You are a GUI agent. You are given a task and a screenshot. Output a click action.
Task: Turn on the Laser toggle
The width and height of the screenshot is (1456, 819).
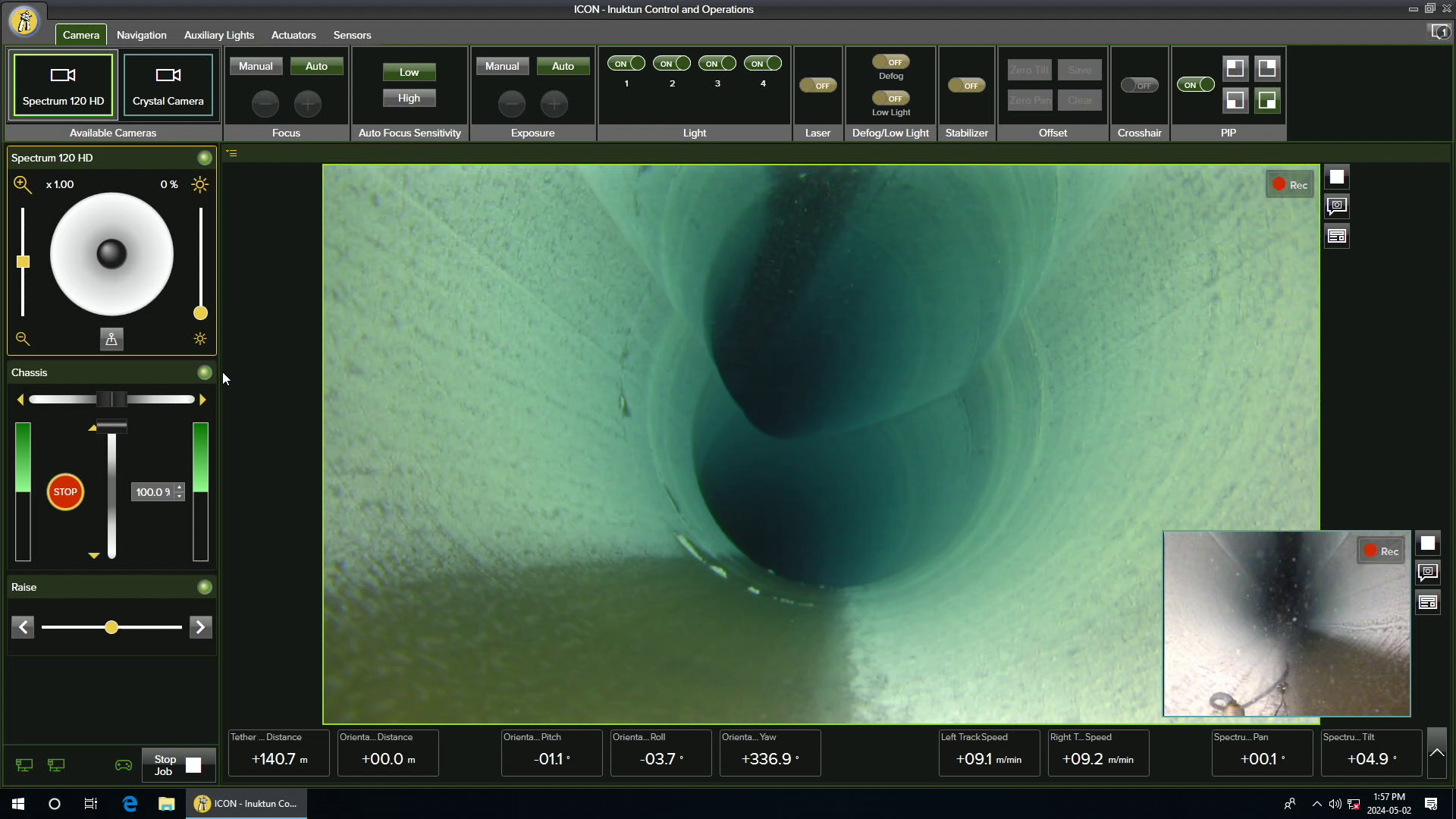coord(818,86)
